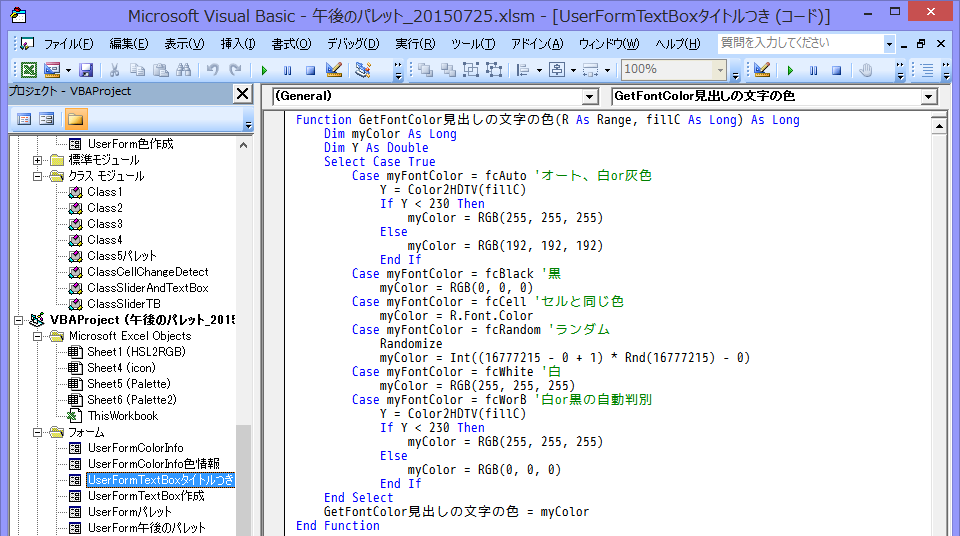The image size is (960, 536).
Task: Select UserFormColorInfo色情報 form
Action: (x=154, y=464)
